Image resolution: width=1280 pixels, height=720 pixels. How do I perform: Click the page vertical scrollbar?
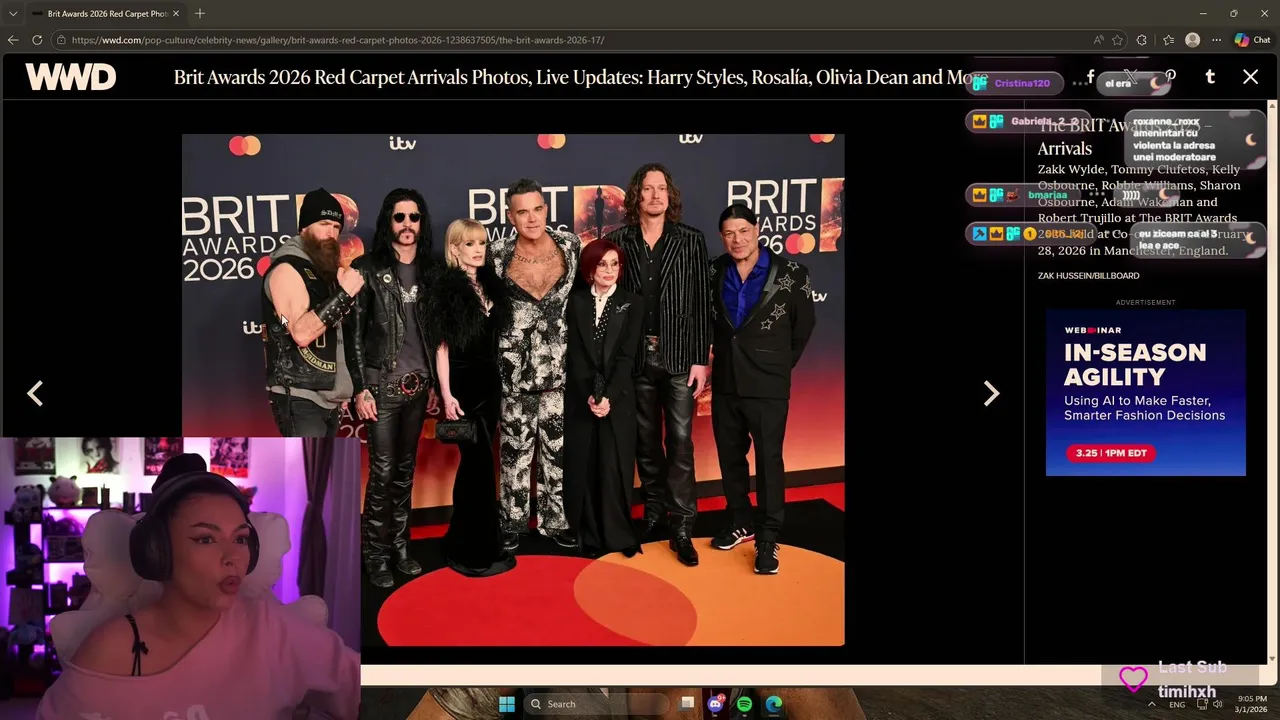click(x=1273, y=380)
